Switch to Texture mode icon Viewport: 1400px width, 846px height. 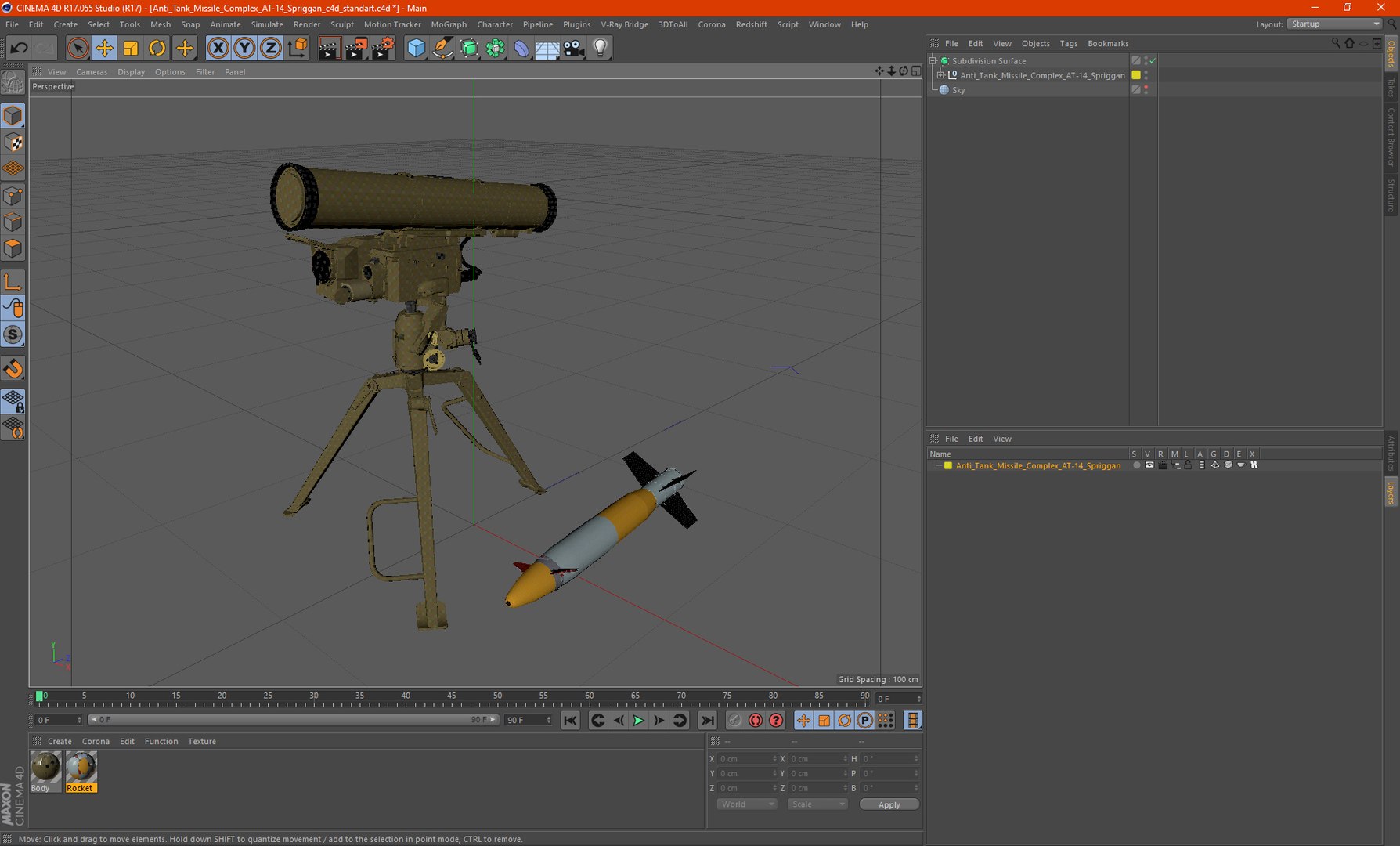pyautogui.click(x=13, y=143)
